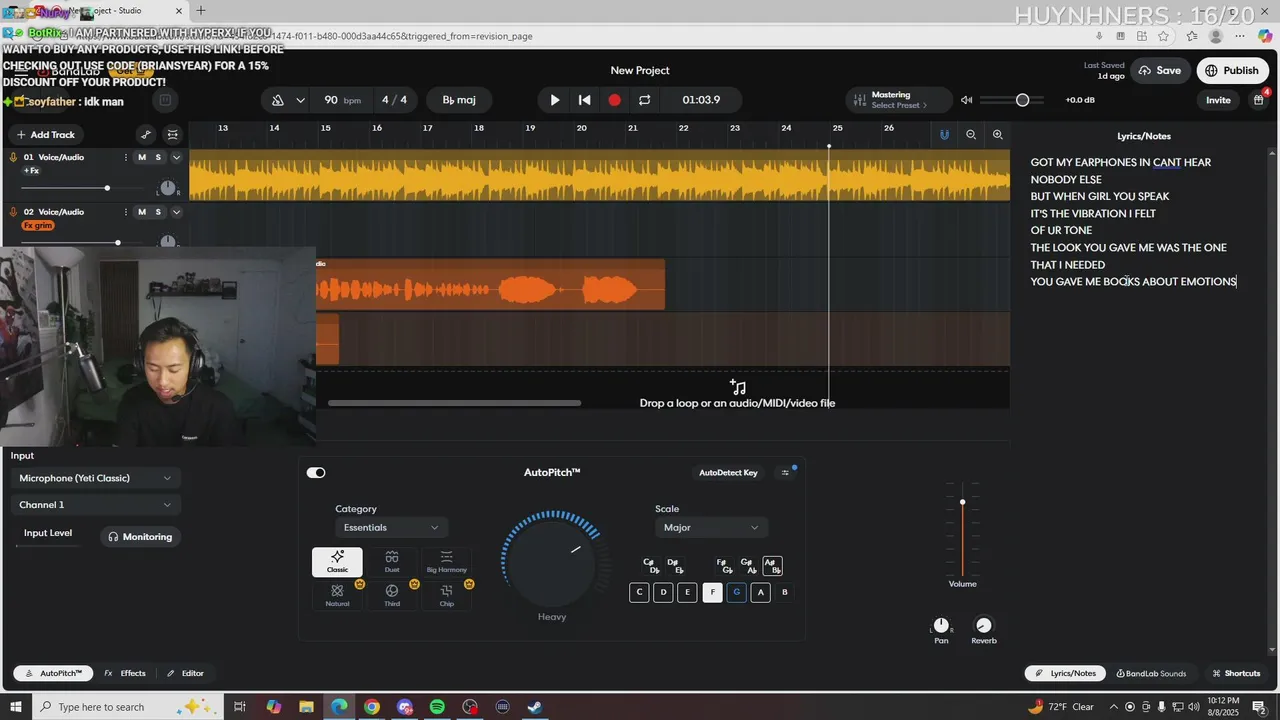Add Fx to track 01
Image resolution: width=1280 pixels, height=720 pixels.
tap(31, 171)
